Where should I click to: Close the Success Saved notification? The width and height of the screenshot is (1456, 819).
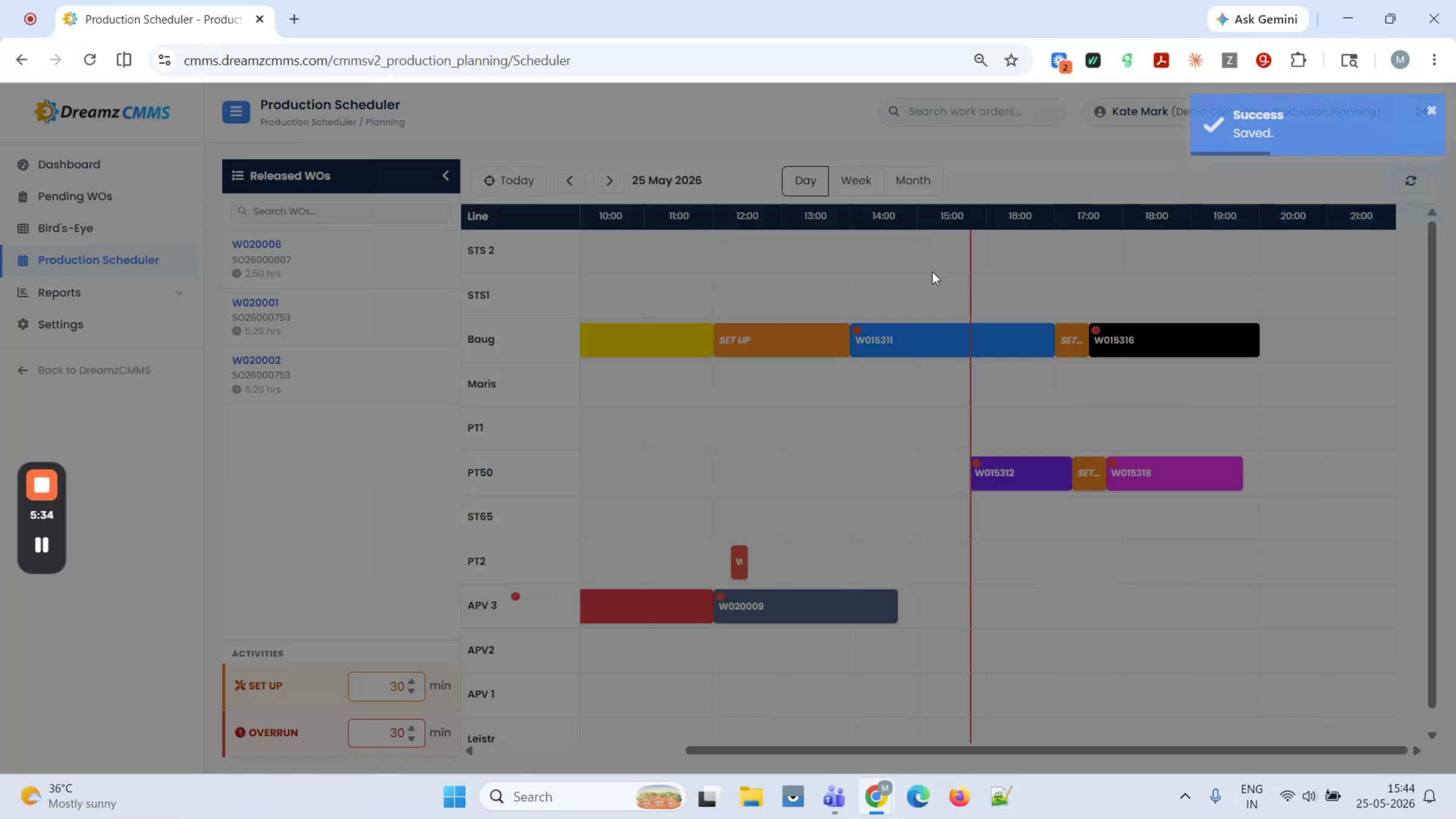(1432, 110)
